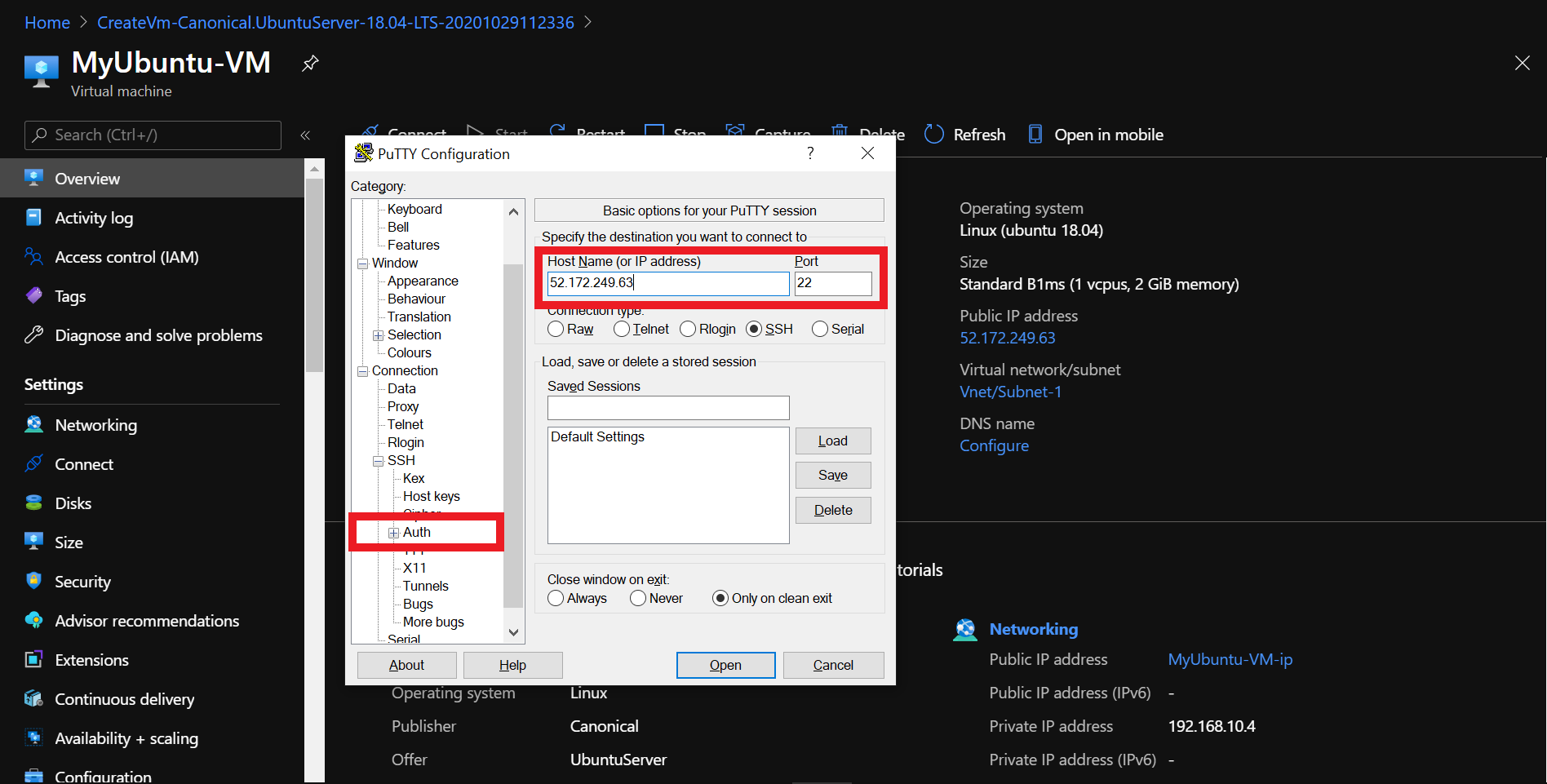The image size is (1547, 784).
Task: Click the Size icon in sidebar
Action: (33, 542)
